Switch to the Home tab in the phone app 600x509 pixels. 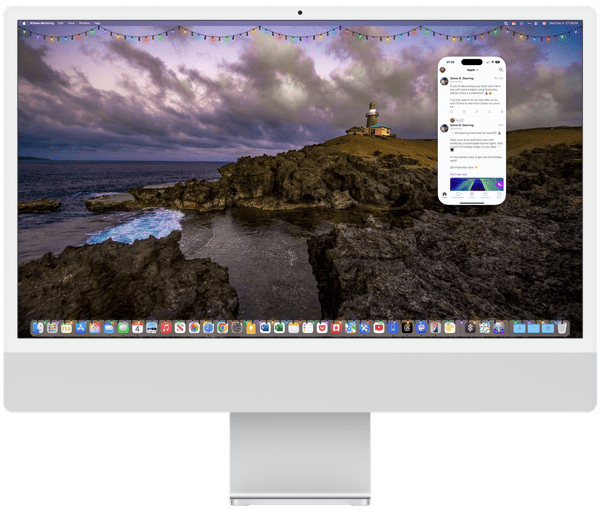tap(445, 195)
